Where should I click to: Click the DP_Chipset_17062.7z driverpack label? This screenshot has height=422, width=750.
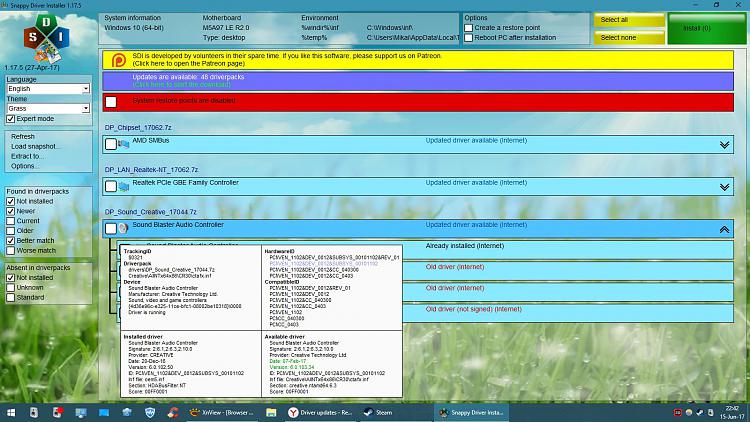tap(138, 128)
